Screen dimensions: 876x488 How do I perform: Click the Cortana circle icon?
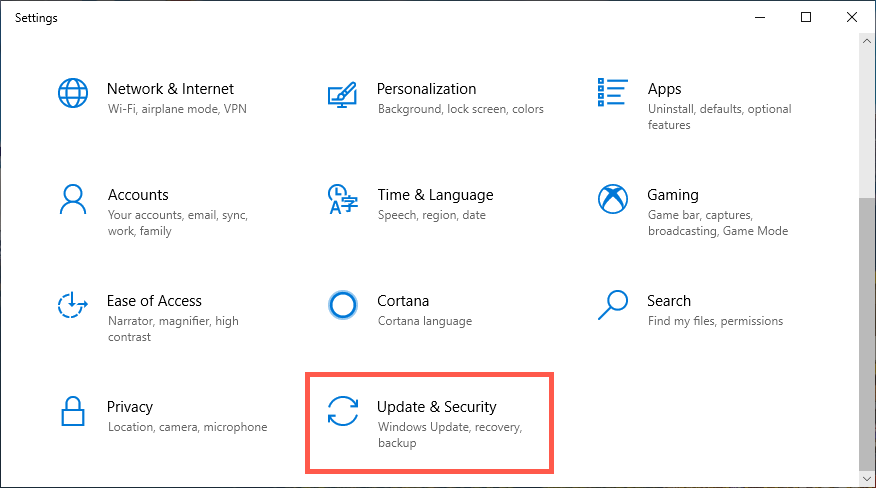pos(343,305)
